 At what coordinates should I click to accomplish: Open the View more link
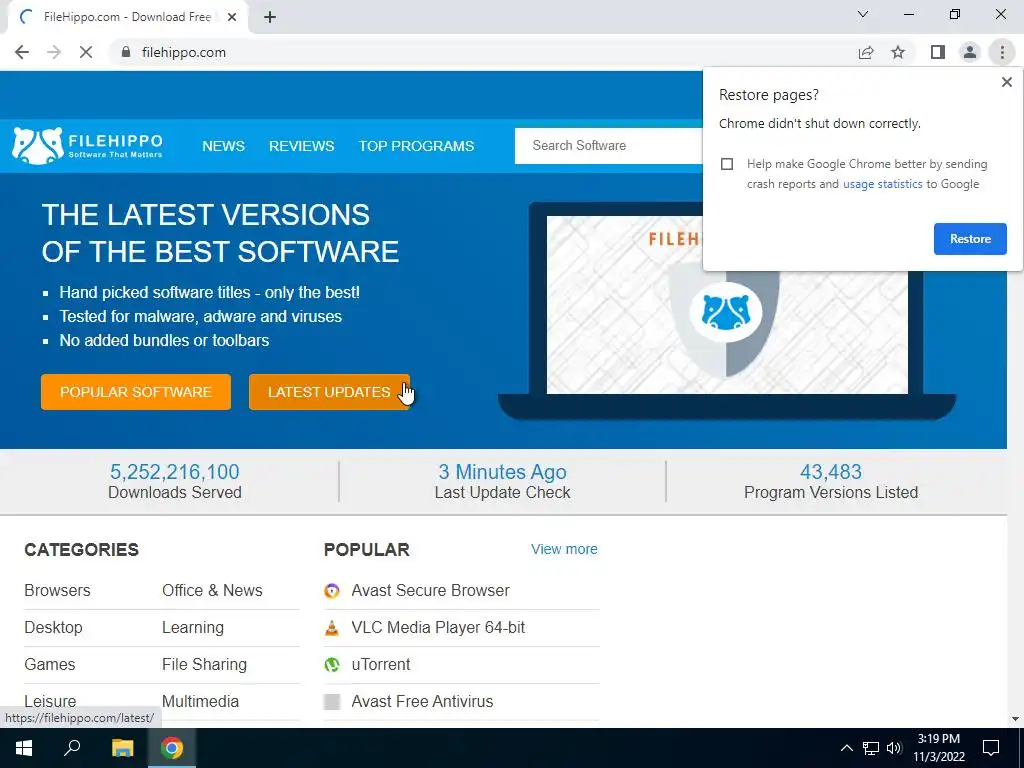pos(564,549)
